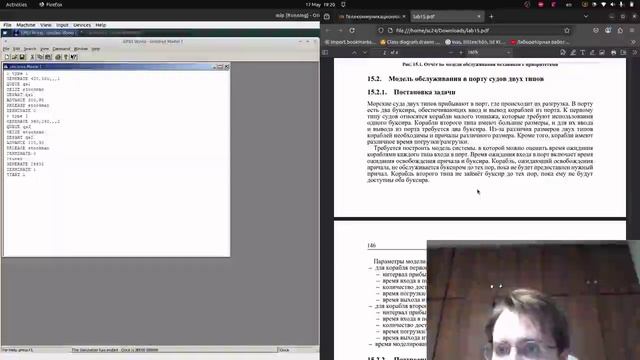Click Paste icon in GPSS toolbar
The width and height of the screenshot is (640, 360).
[x=48, y=57]
